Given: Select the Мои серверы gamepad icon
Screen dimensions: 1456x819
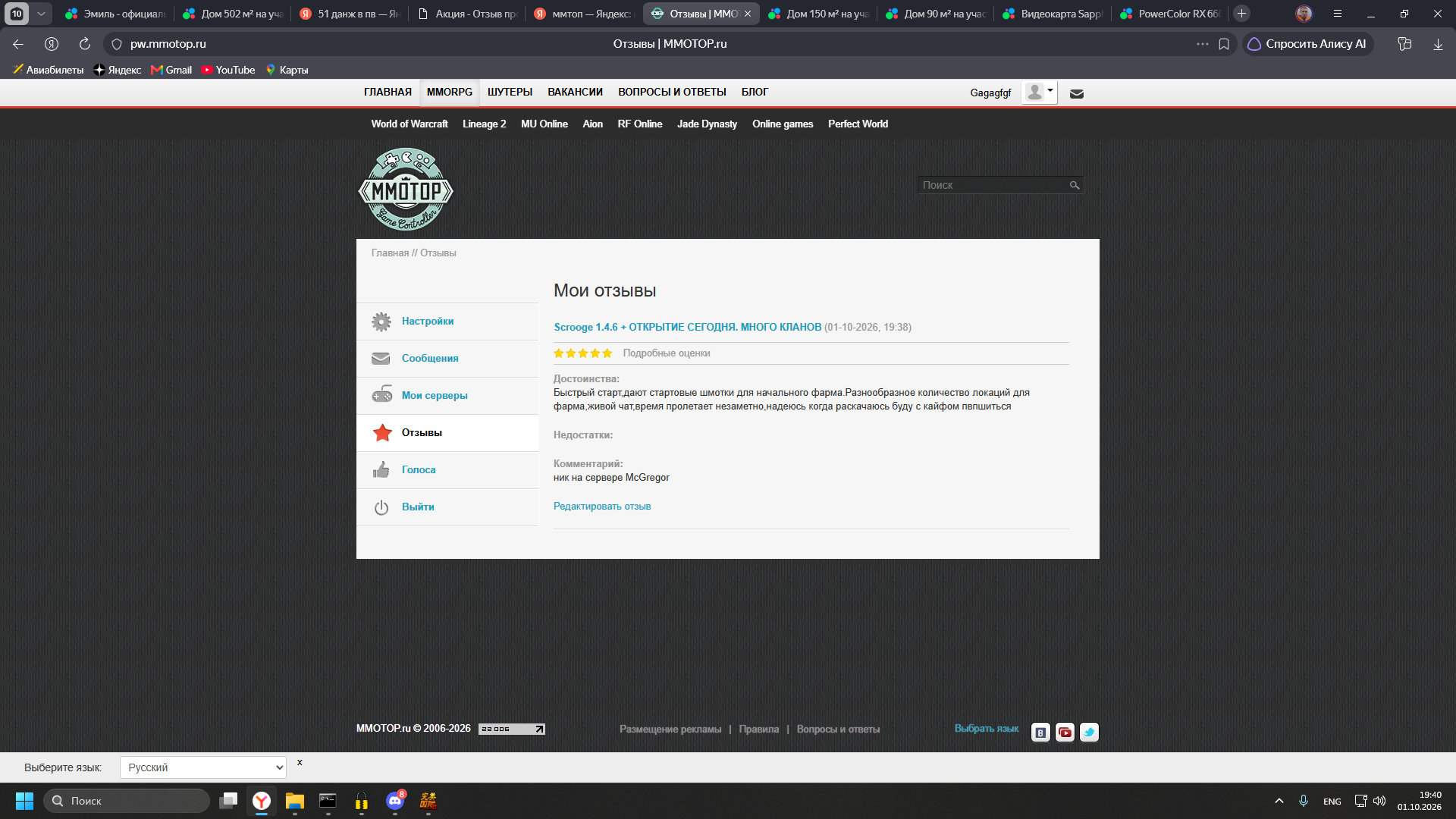Looking at the screenshot, I should (381, 395).
